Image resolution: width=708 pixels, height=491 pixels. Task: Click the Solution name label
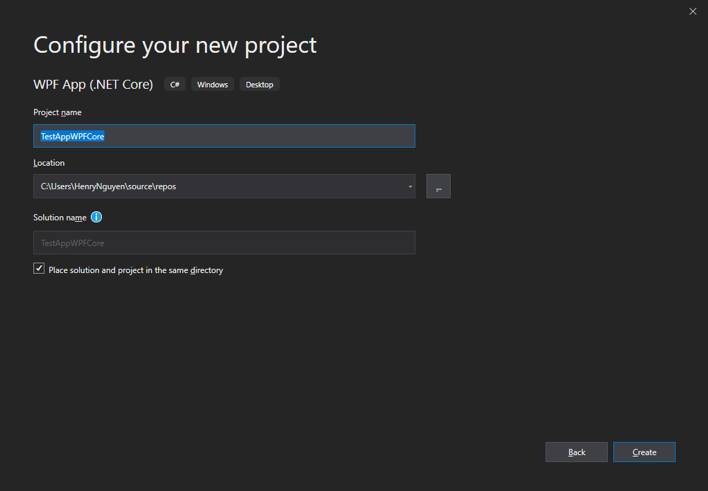(60, 218)
